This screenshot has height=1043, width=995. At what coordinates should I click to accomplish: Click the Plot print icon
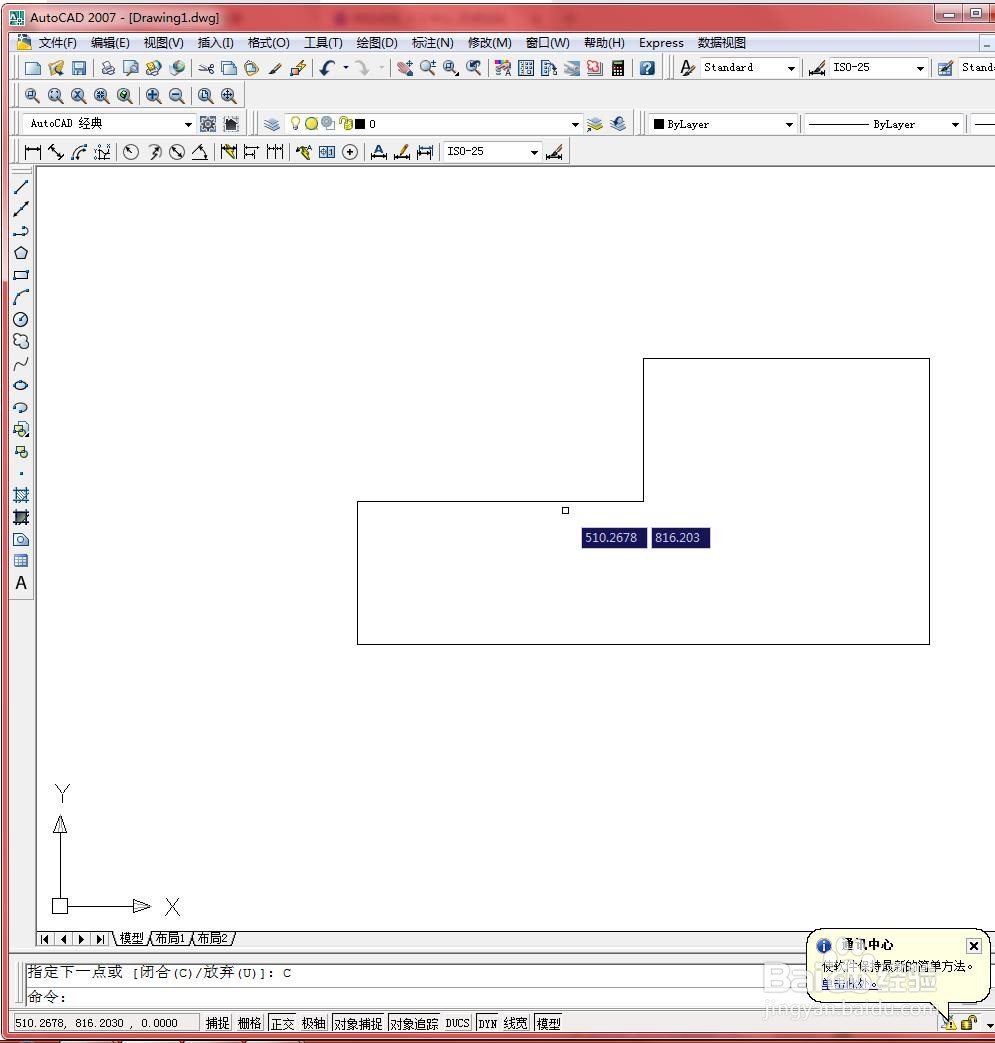[108, 68]
